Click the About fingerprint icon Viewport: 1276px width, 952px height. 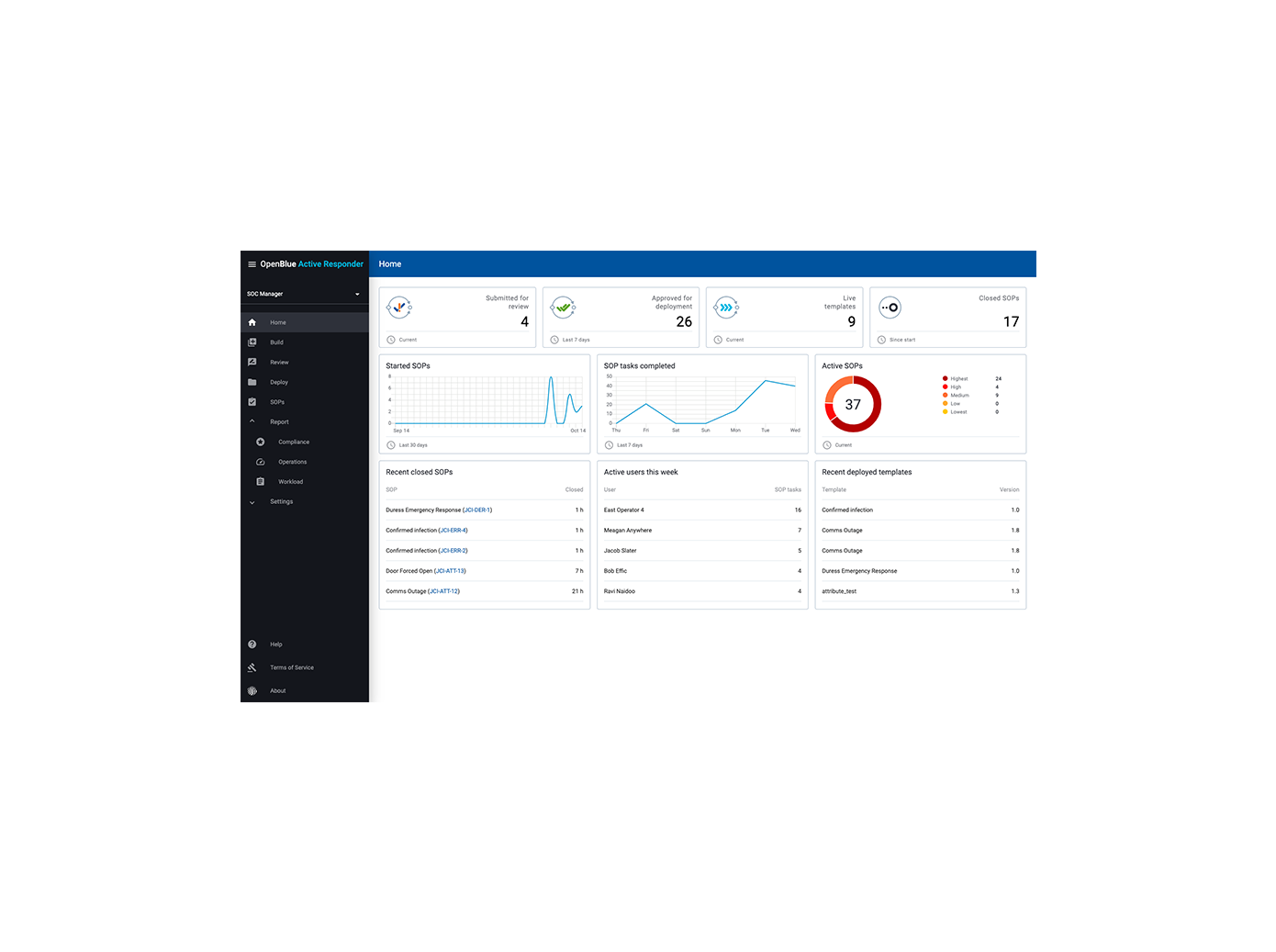point(252,691)
